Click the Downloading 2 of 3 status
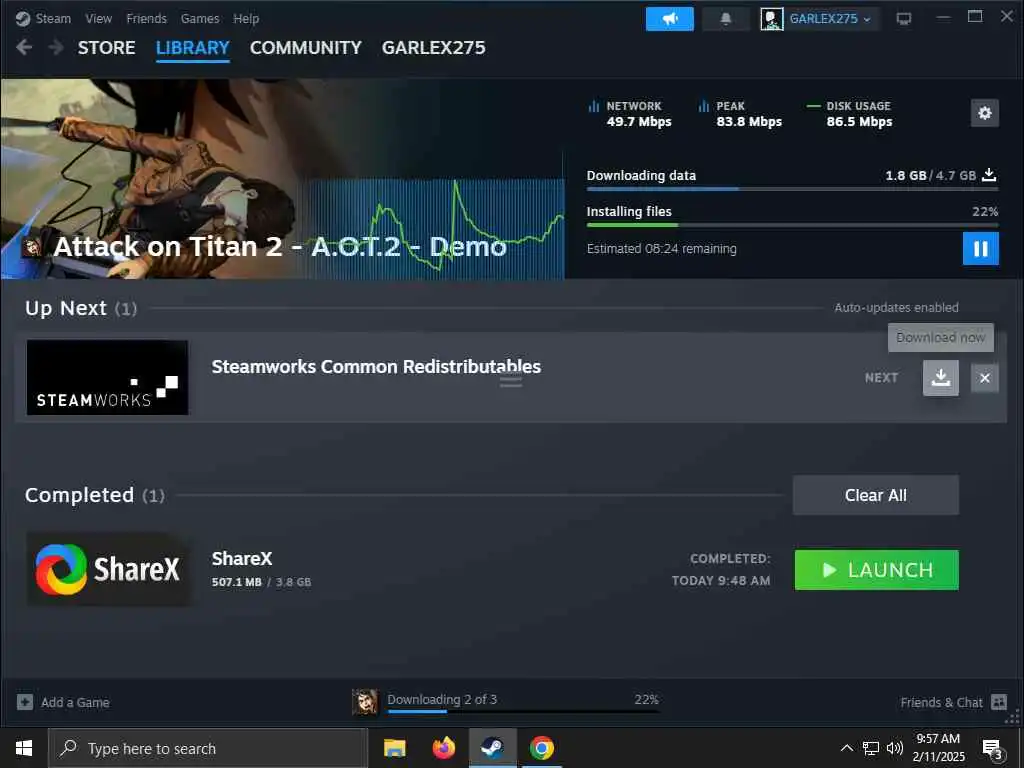Image resolution: width=1024 pixels, height=768 pixels. tap(442, 699)
